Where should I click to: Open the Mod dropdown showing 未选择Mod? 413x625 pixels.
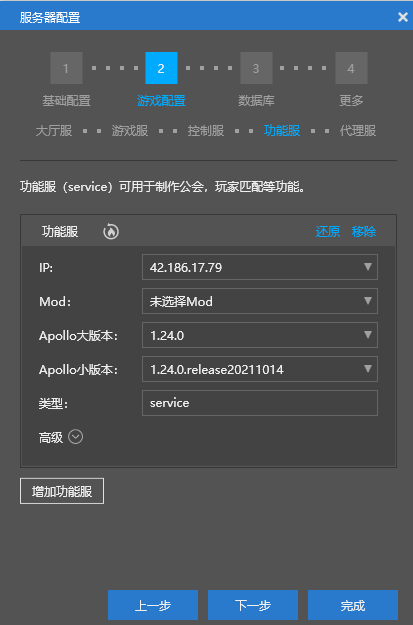(x=260, y=301)
